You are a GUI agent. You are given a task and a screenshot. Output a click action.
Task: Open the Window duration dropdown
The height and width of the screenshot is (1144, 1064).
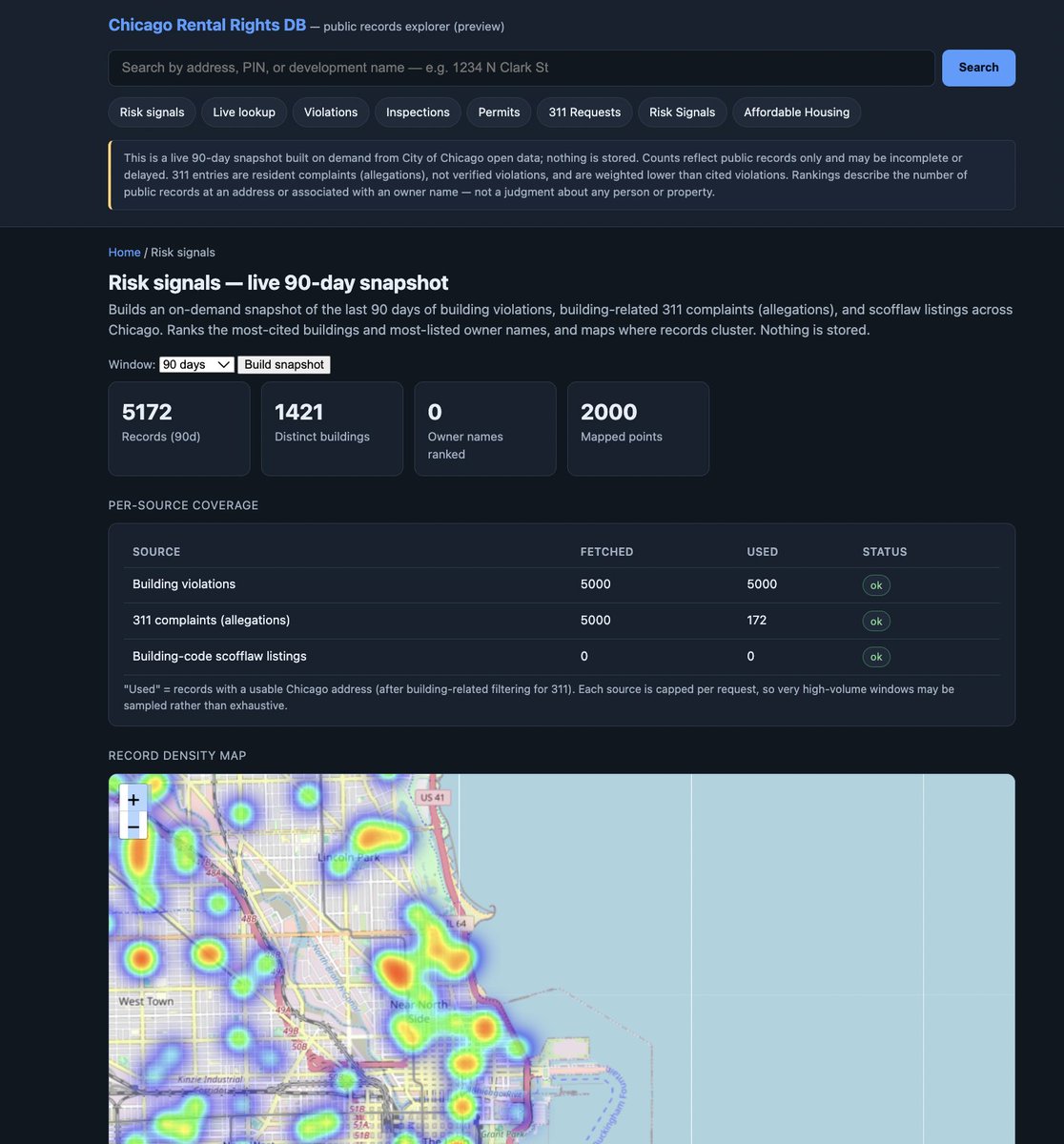tap(196, 364)
